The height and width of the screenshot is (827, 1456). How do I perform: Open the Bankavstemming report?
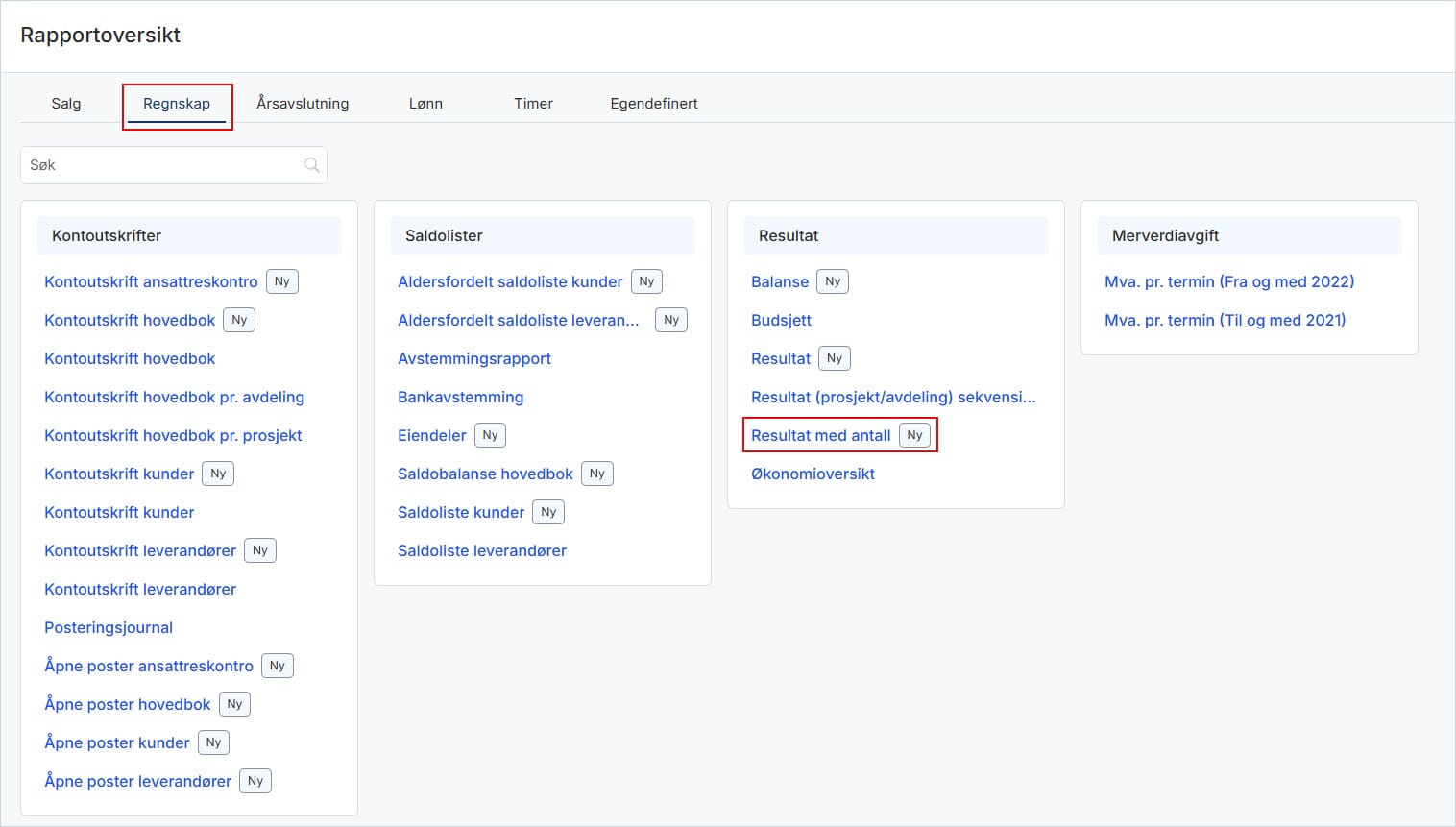tap(460, 397)
